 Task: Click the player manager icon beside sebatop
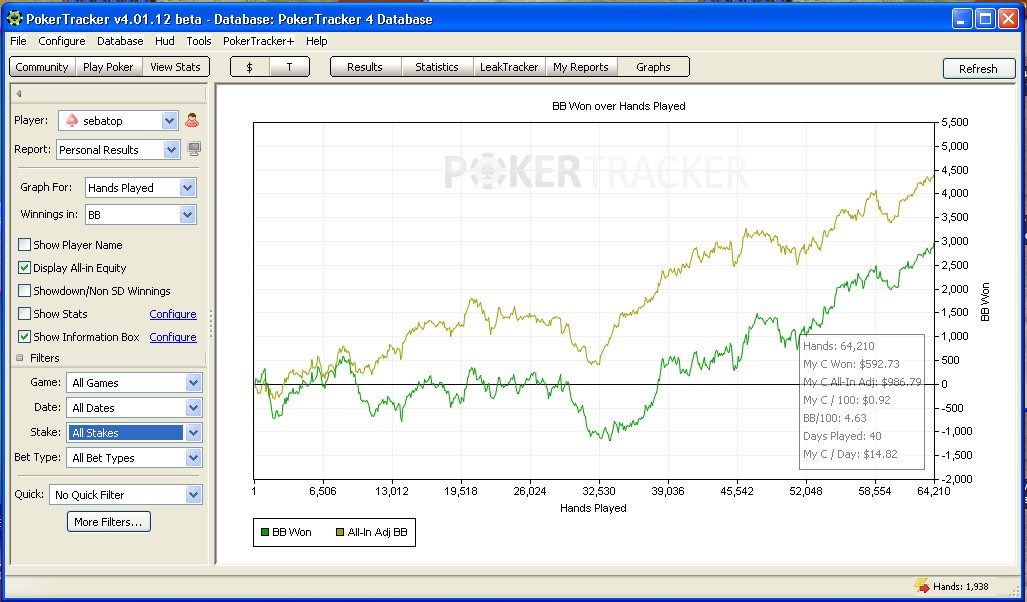(x=192, y=121)
